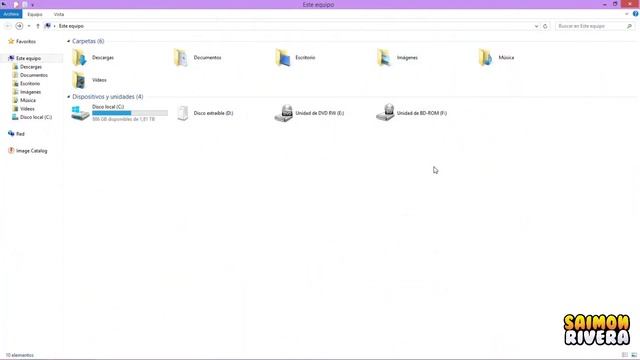Select Descargas in navigation pane
This screenshot has height=360, width=640.
[31, 67]
